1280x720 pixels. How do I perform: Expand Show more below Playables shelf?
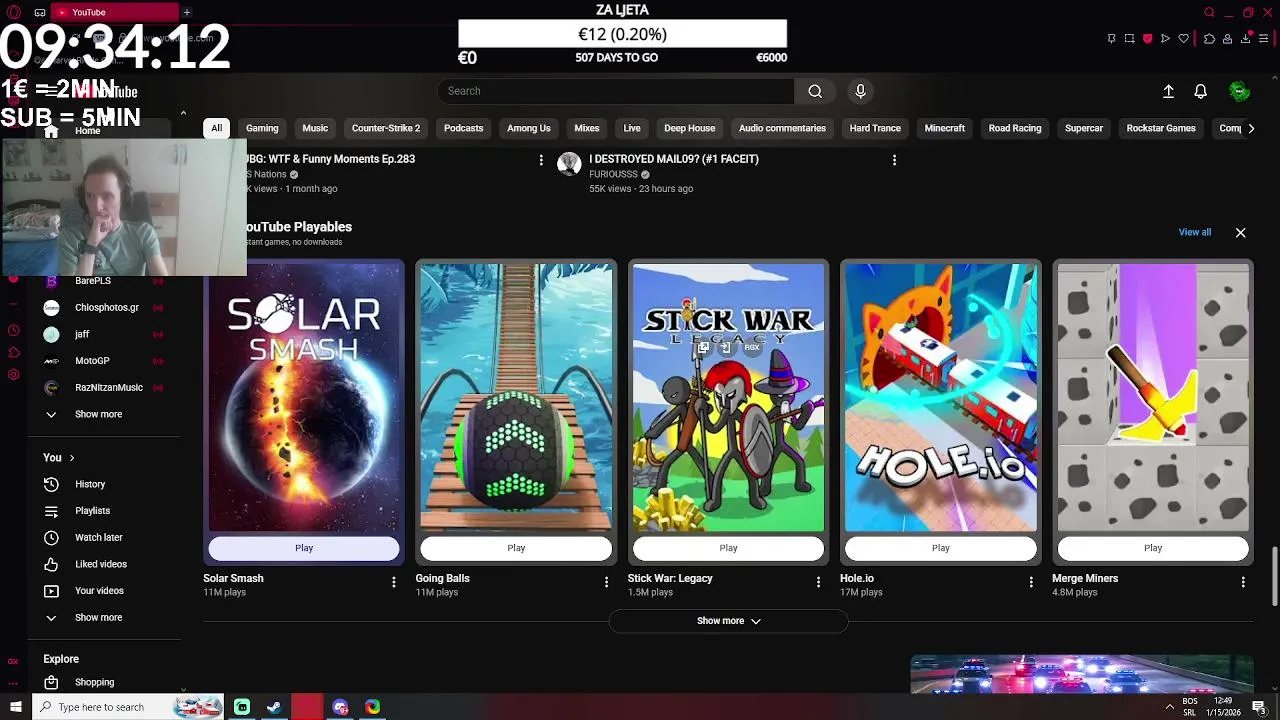tap(728, 621)
